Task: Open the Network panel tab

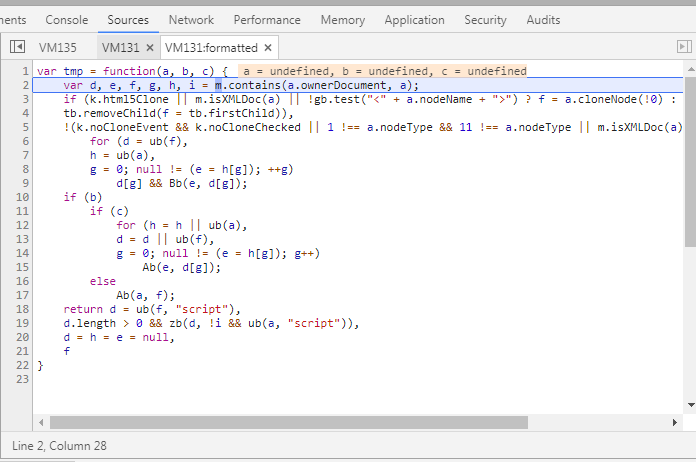Action: click(x=191, y=20)
